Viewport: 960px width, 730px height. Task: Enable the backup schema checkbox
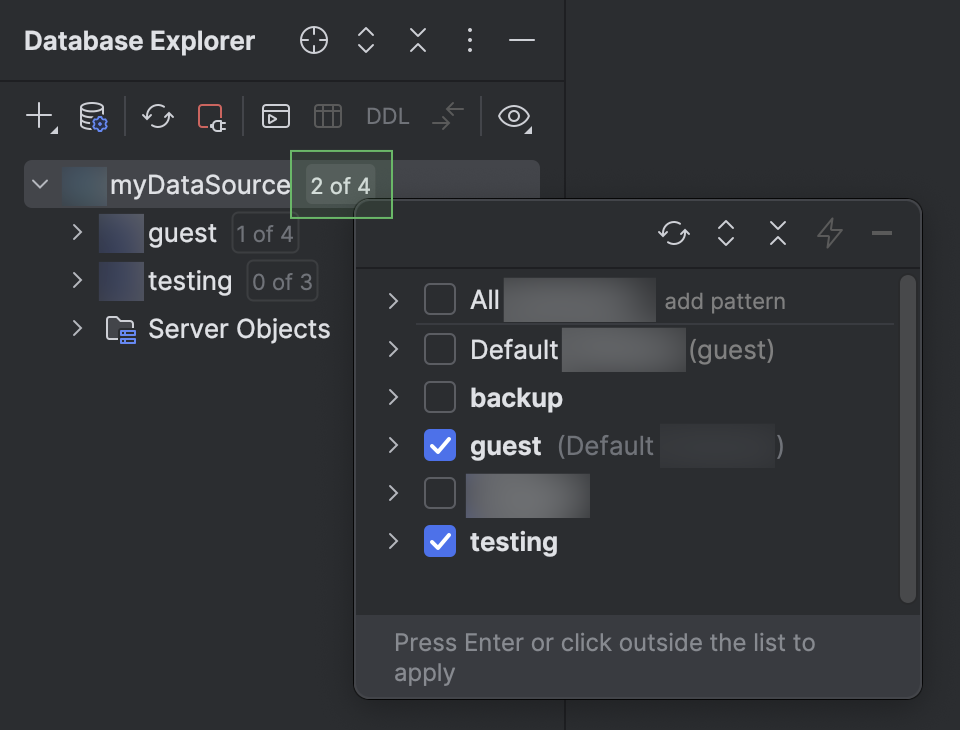point(439,397)
